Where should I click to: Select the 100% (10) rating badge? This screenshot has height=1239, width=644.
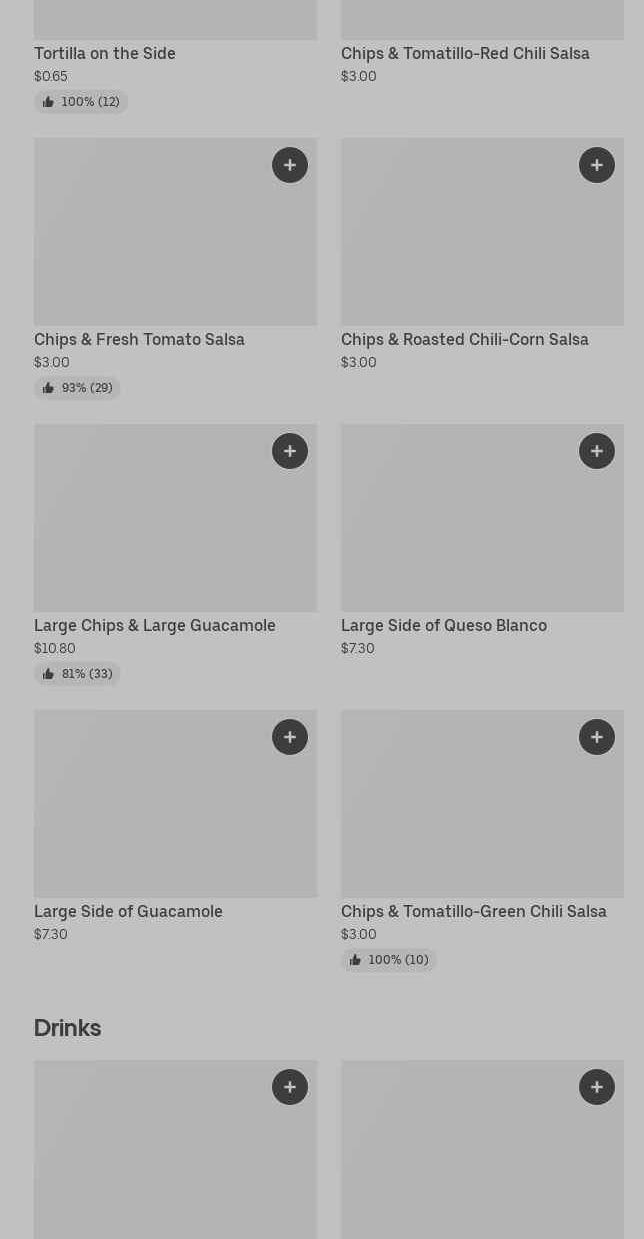389,960
